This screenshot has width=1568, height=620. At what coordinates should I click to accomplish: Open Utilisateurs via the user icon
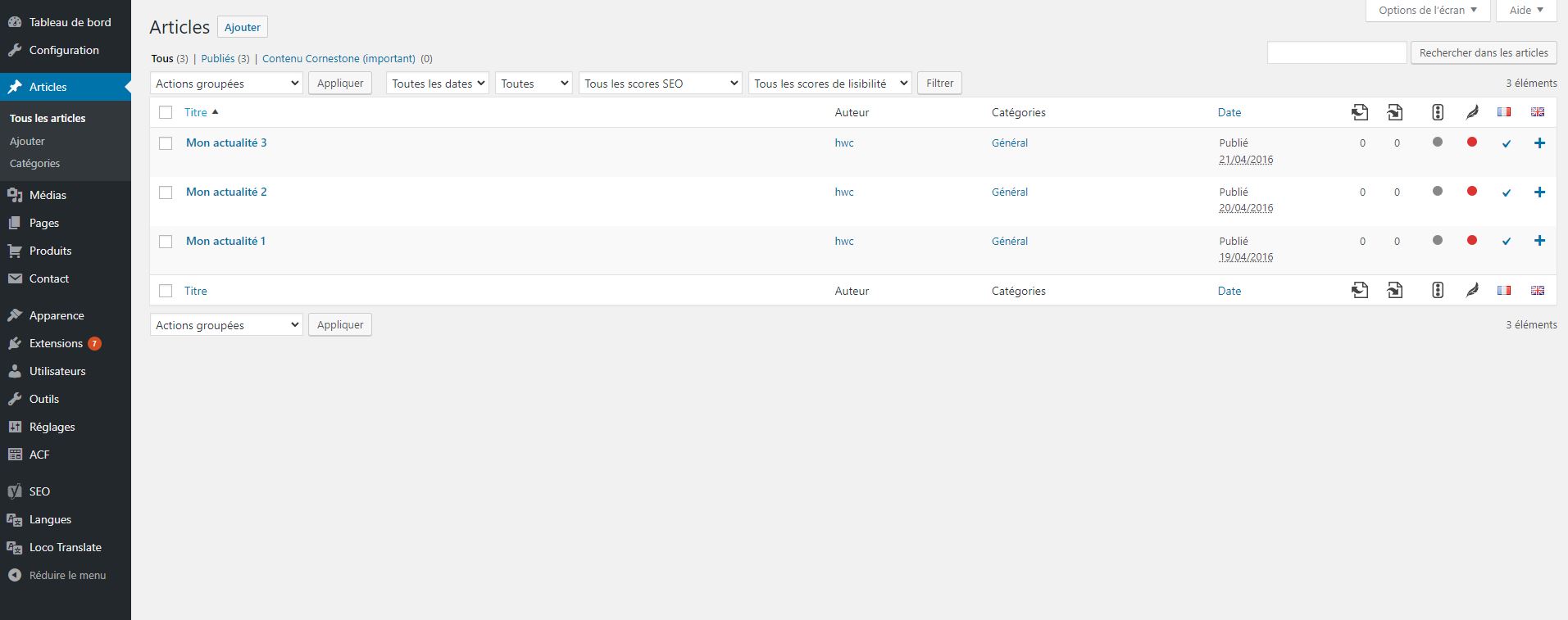(15, 371)
